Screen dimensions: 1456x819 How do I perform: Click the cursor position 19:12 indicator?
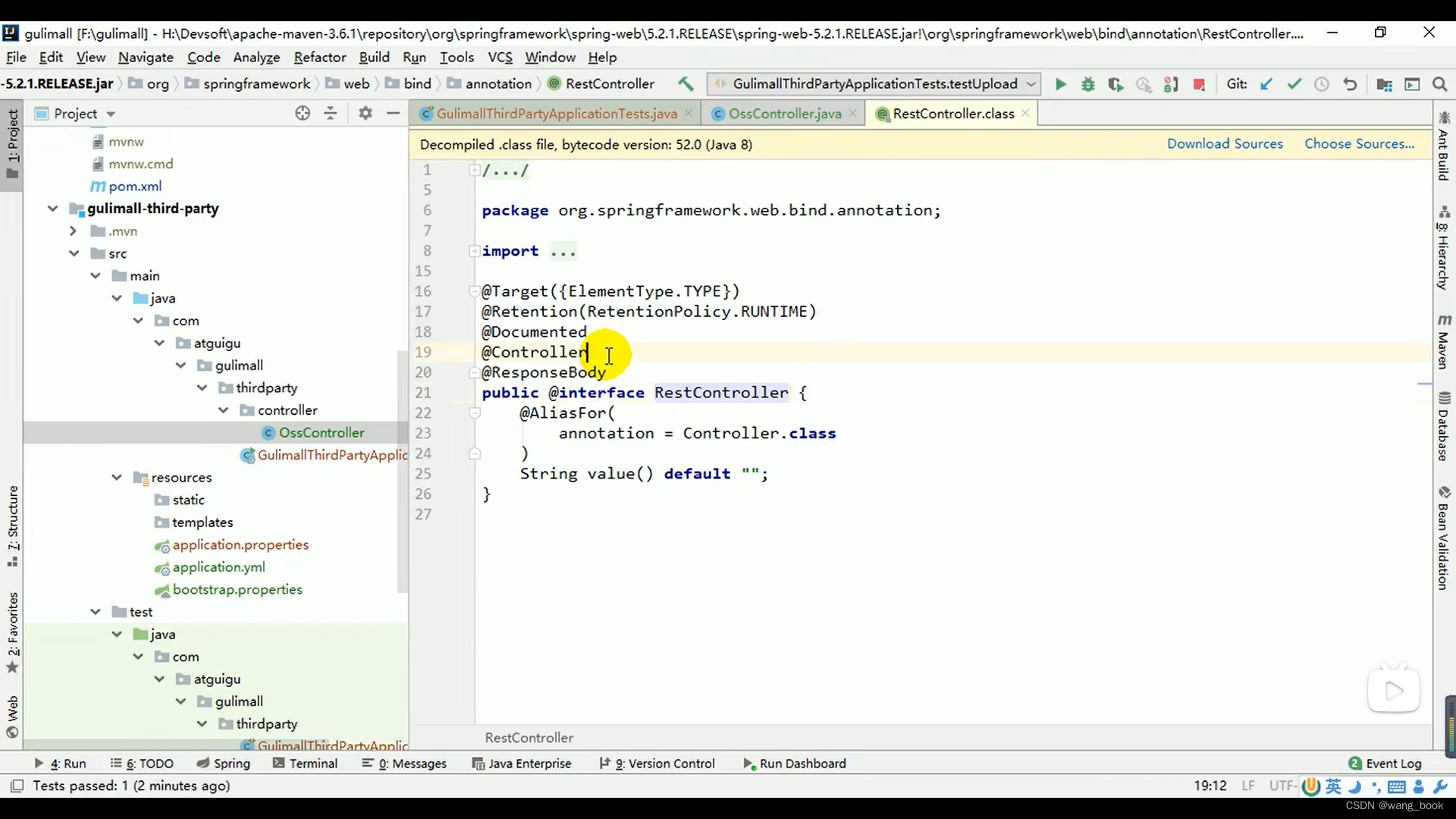click(1210, 786)
